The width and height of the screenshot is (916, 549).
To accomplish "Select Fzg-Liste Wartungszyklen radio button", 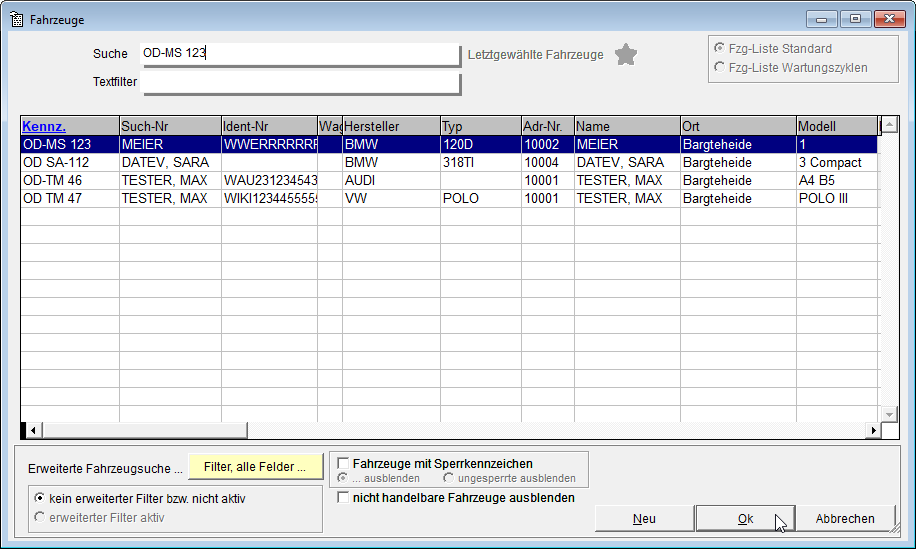I will 720,67.
